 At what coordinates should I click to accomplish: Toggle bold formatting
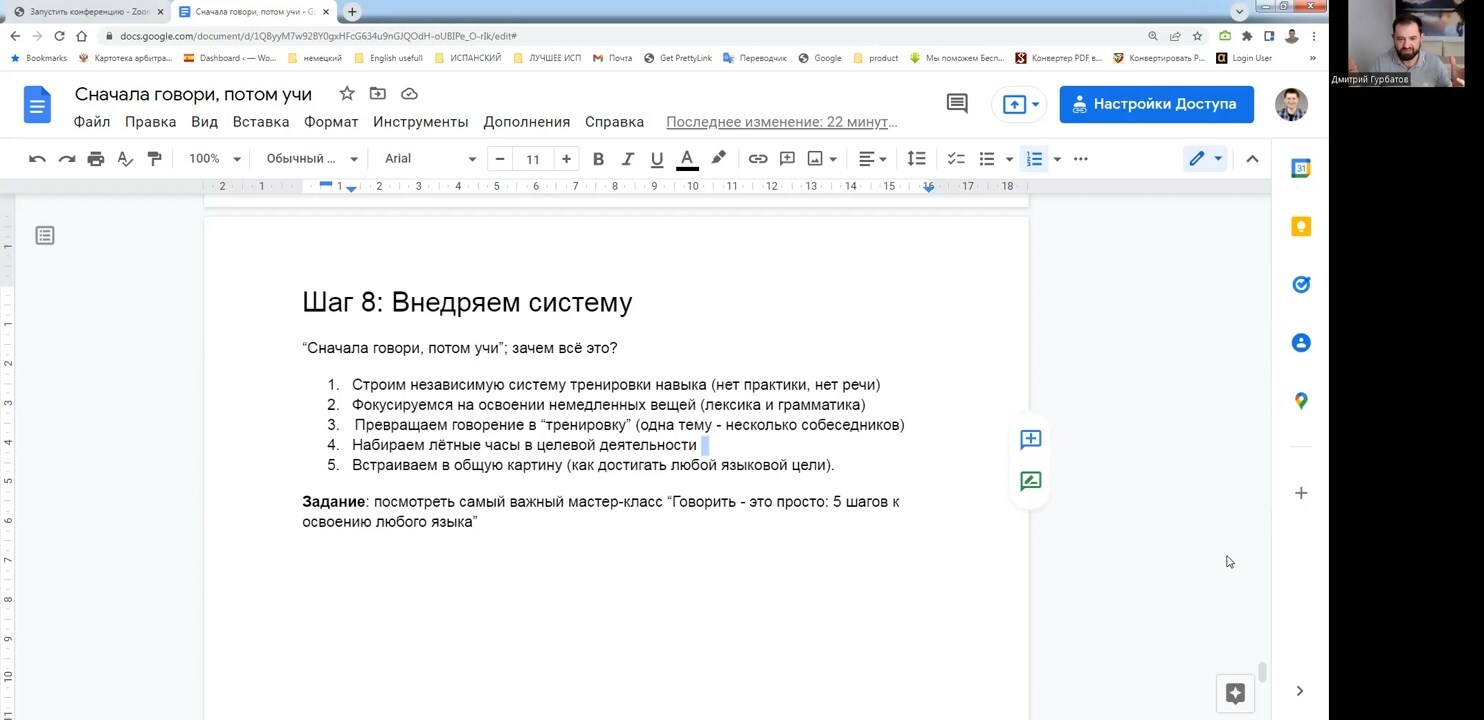click(x=598, y=159)
